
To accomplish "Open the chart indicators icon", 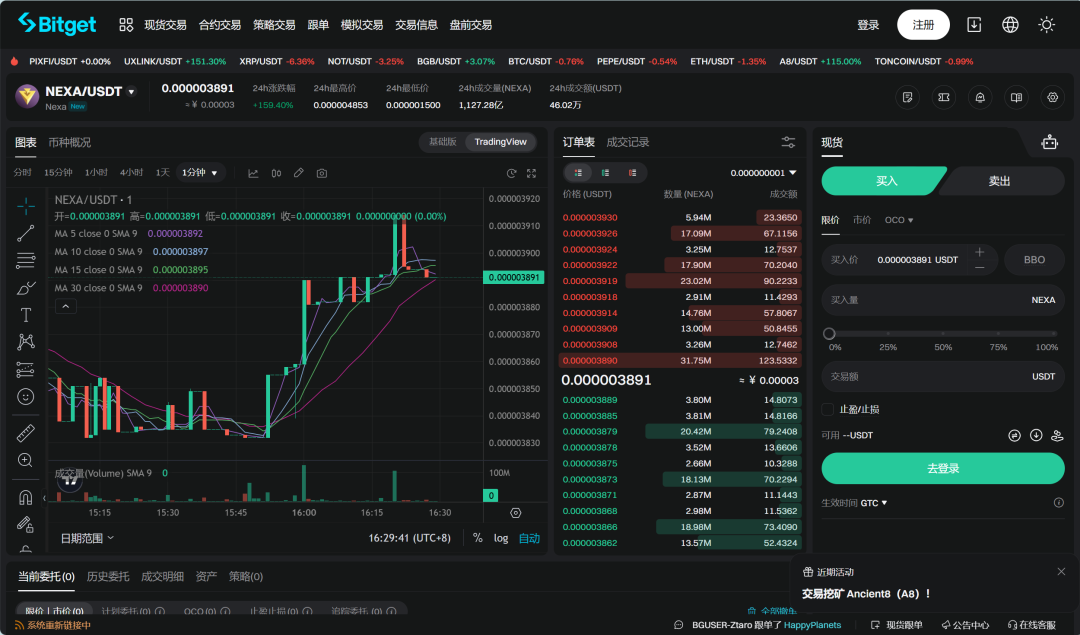I will pos(253,174).
